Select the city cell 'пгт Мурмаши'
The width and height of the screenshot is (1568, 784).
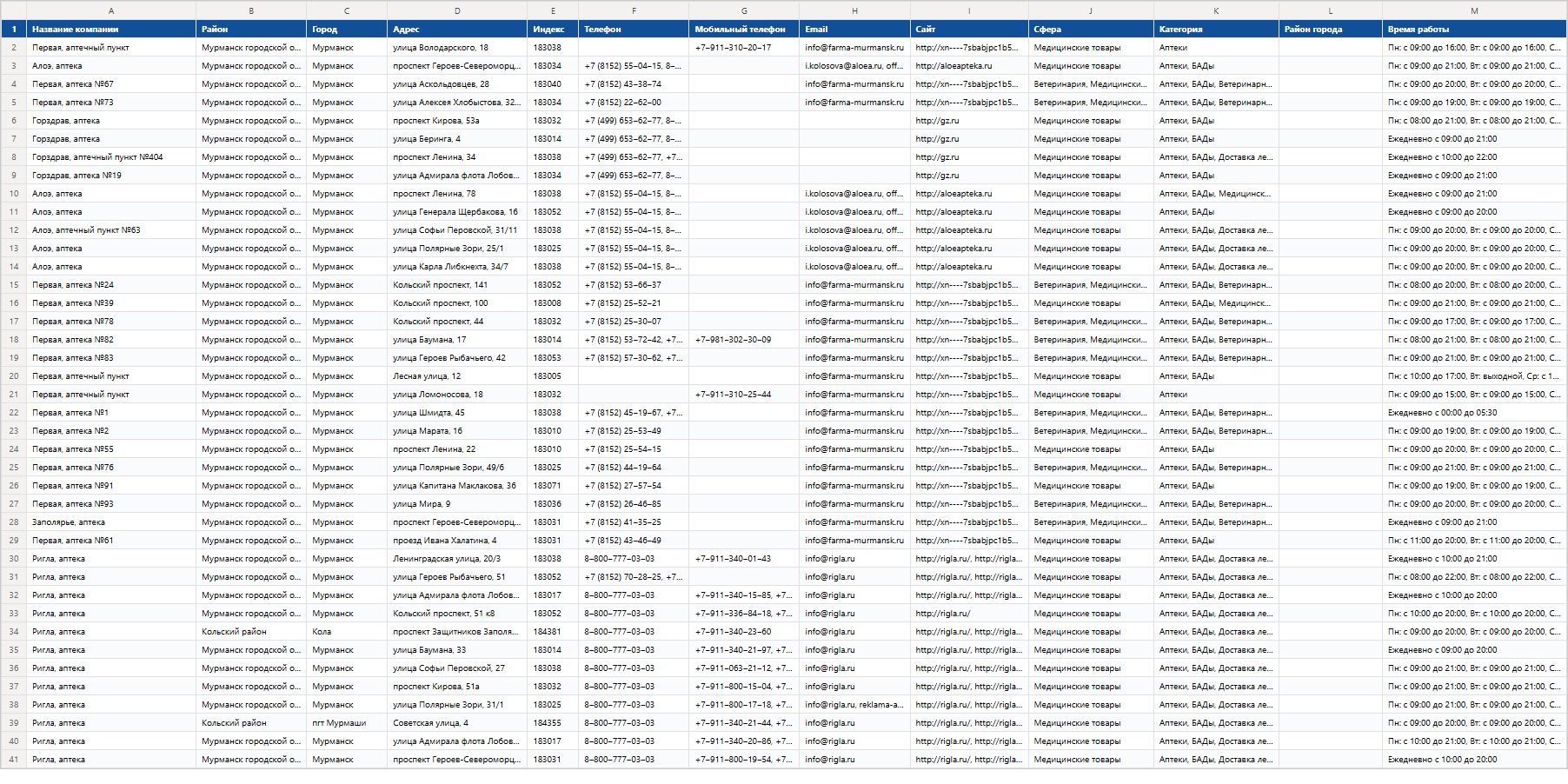pyautogui.click(x=347, y=723)
